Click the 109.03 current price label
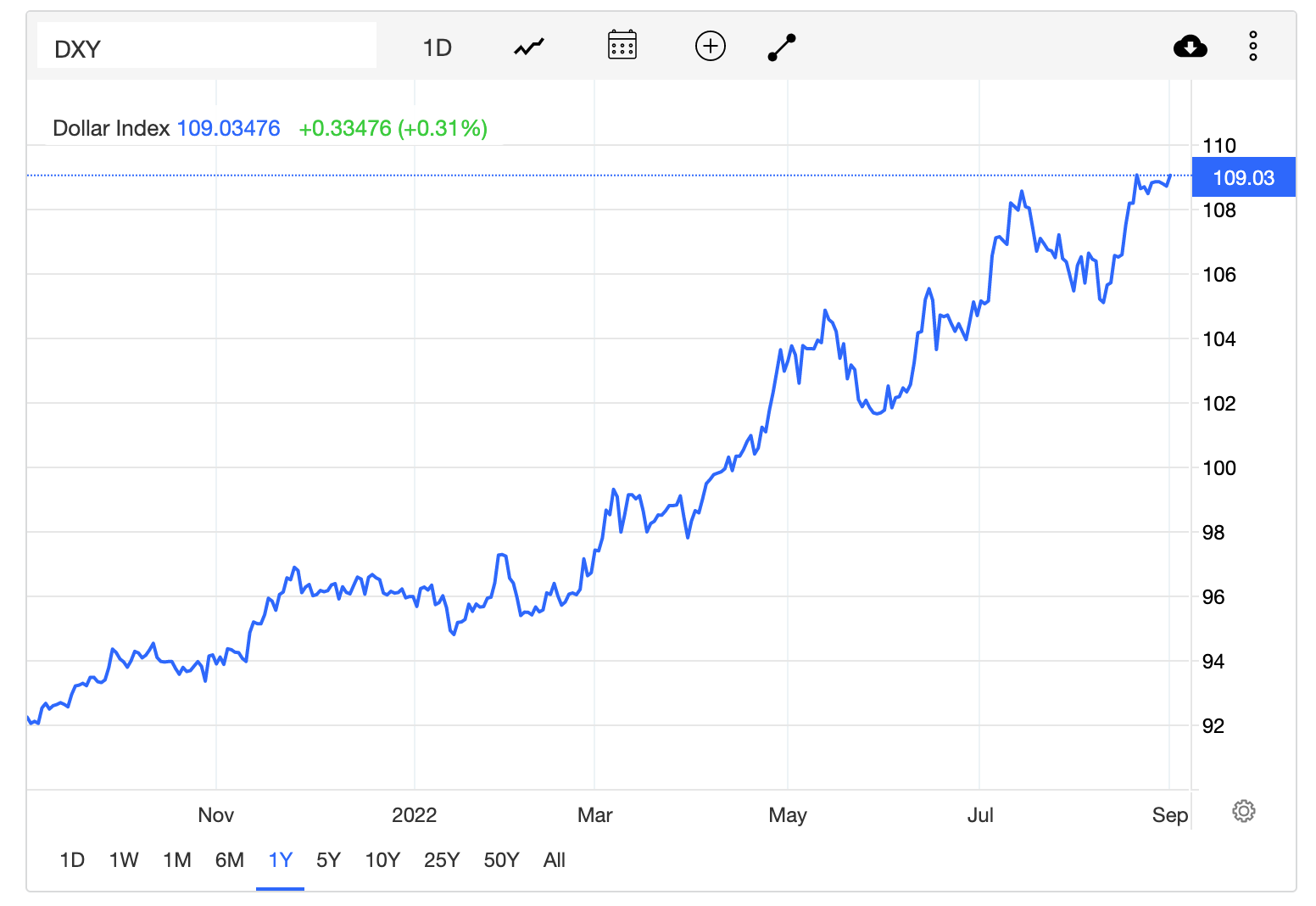This screenshot has width=1316, height=906. click(1243, 177)
